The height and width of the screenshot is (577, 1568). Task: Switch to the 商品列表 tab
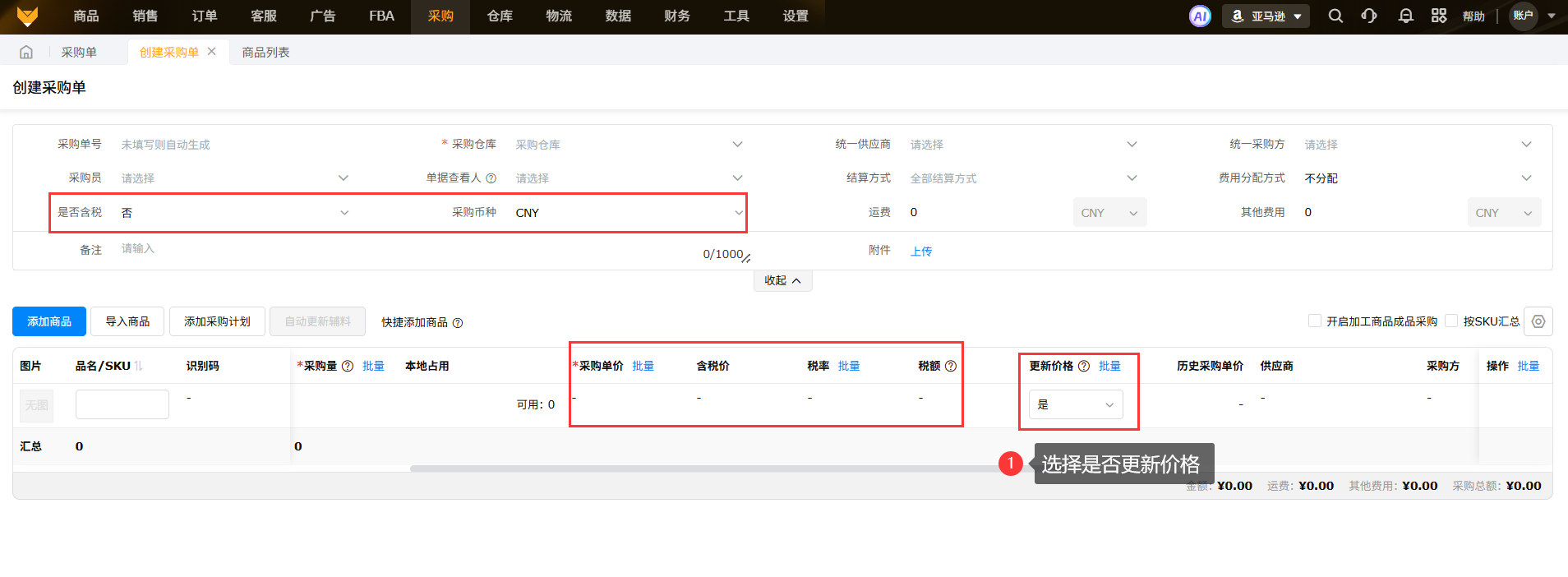click(x=265, y=52)
